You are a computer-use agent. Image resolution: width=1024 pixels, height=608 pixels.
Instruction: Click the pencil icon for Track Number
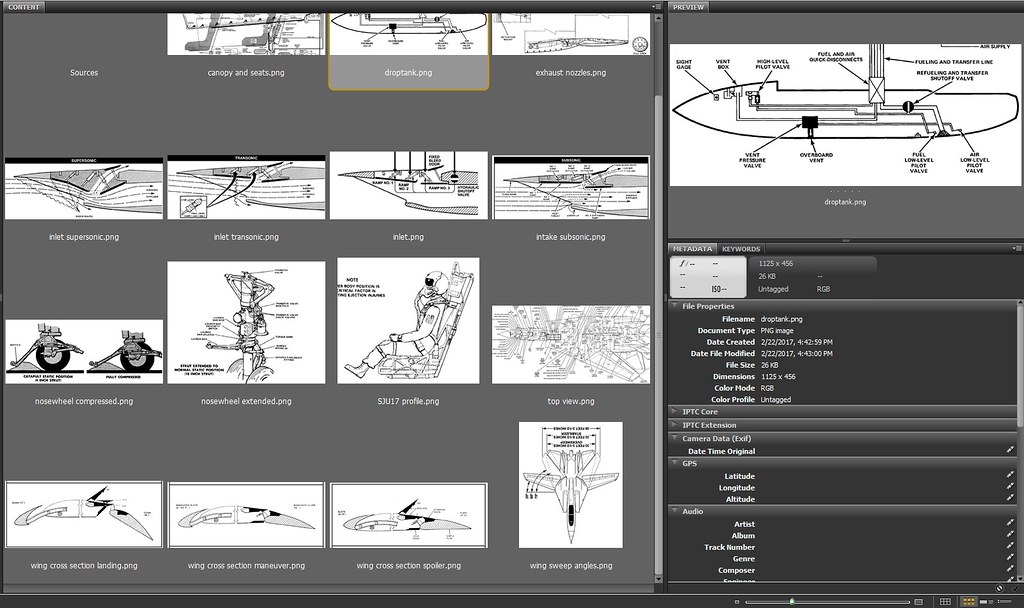[x=1010, y=547]
